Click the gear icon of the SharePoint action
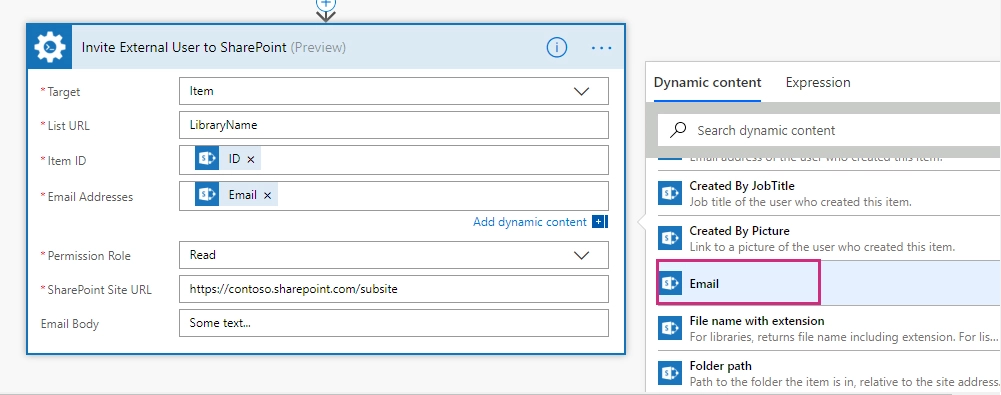Image resolution: width=1001 pixels, height=395 pixels. point(50,47)
